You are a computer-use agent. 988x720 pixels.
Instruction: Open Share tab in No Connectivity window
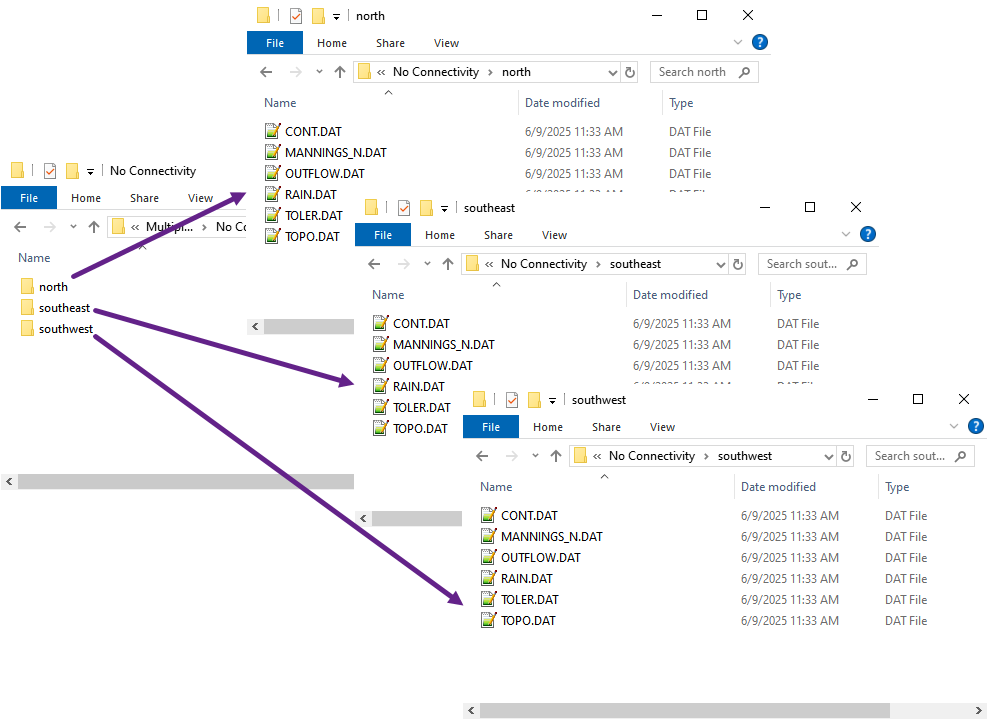point(144,198)
